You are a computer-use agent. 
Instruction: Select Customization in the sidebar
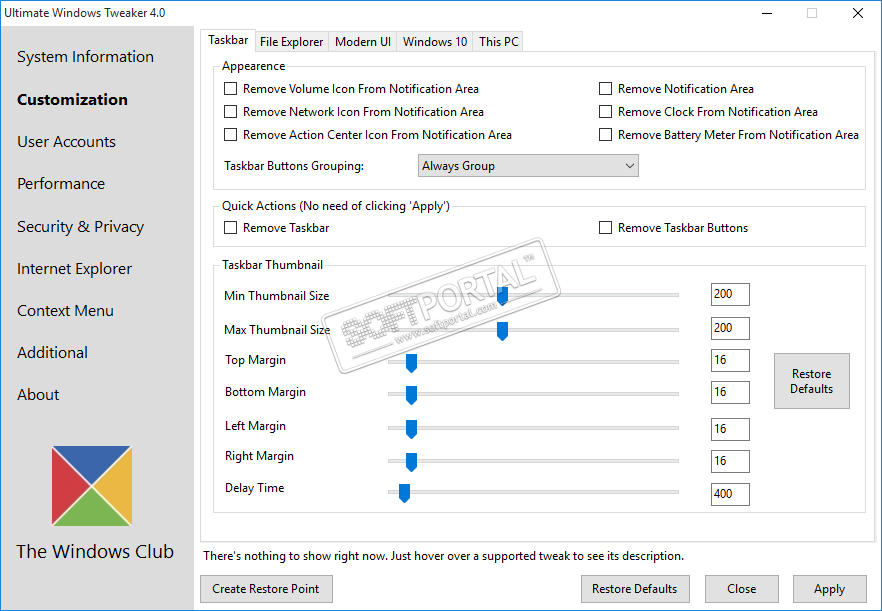tap(73, 100)
